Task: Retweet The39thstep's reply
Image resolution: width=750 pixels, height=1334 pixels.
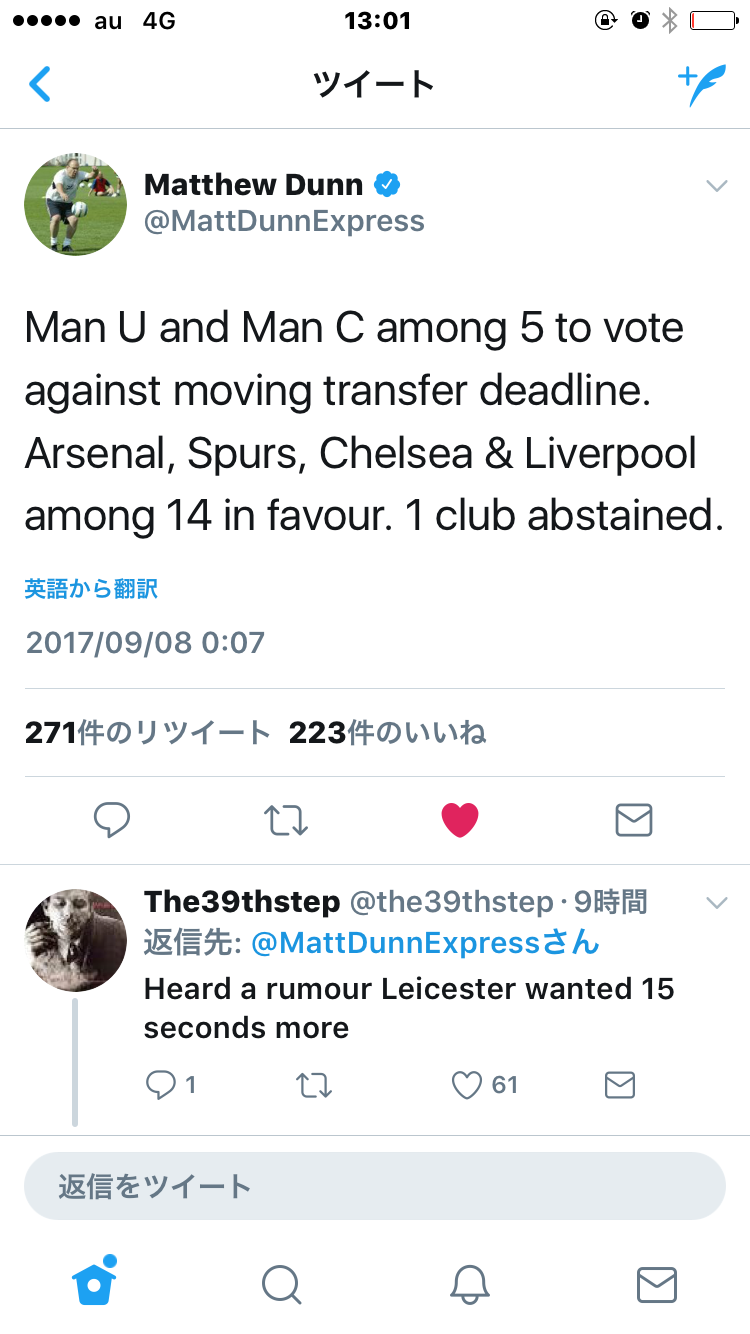Action: tap(315, 1085)
